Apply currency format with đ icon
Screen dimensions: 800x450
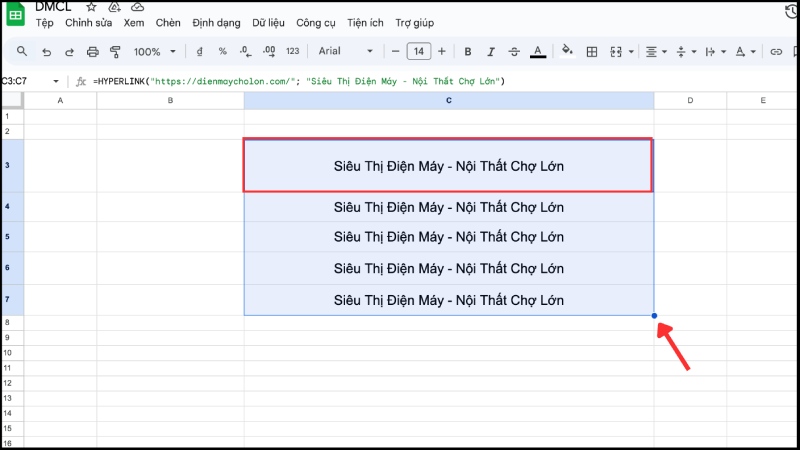(199, 52)
